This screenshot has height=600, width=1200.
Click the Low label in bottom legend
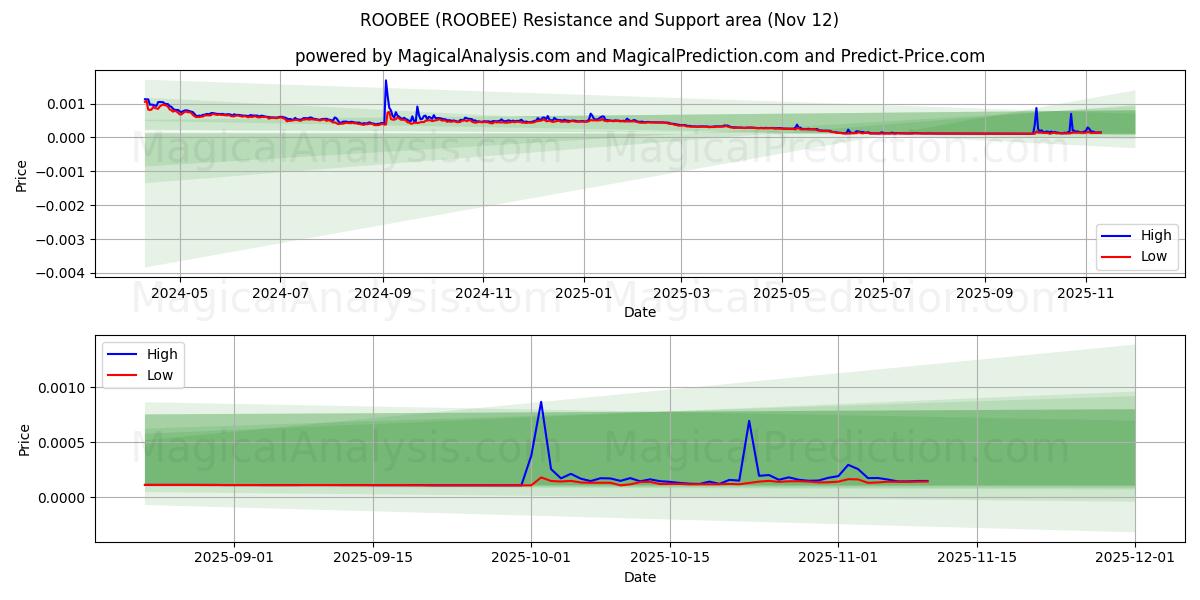point(161,374)
